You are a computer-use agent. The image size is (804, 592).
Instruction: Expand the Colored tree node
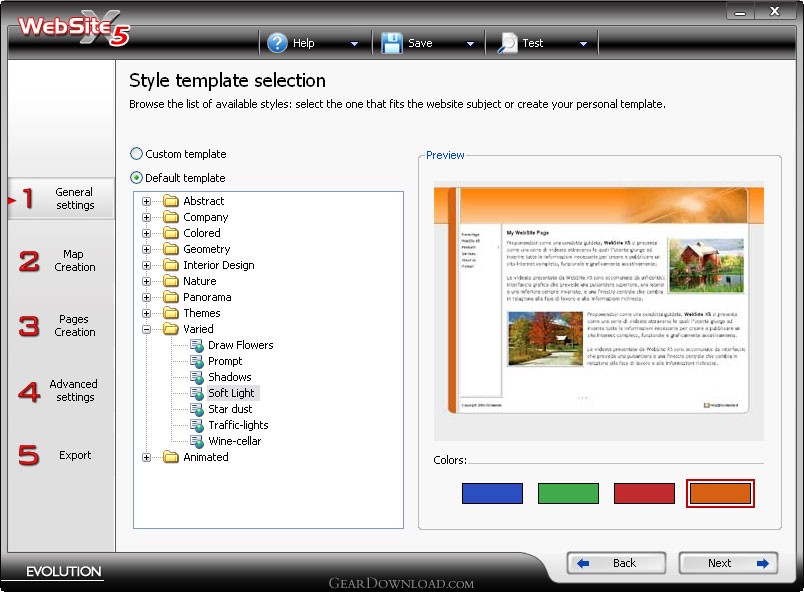click(x=146, y=233)
